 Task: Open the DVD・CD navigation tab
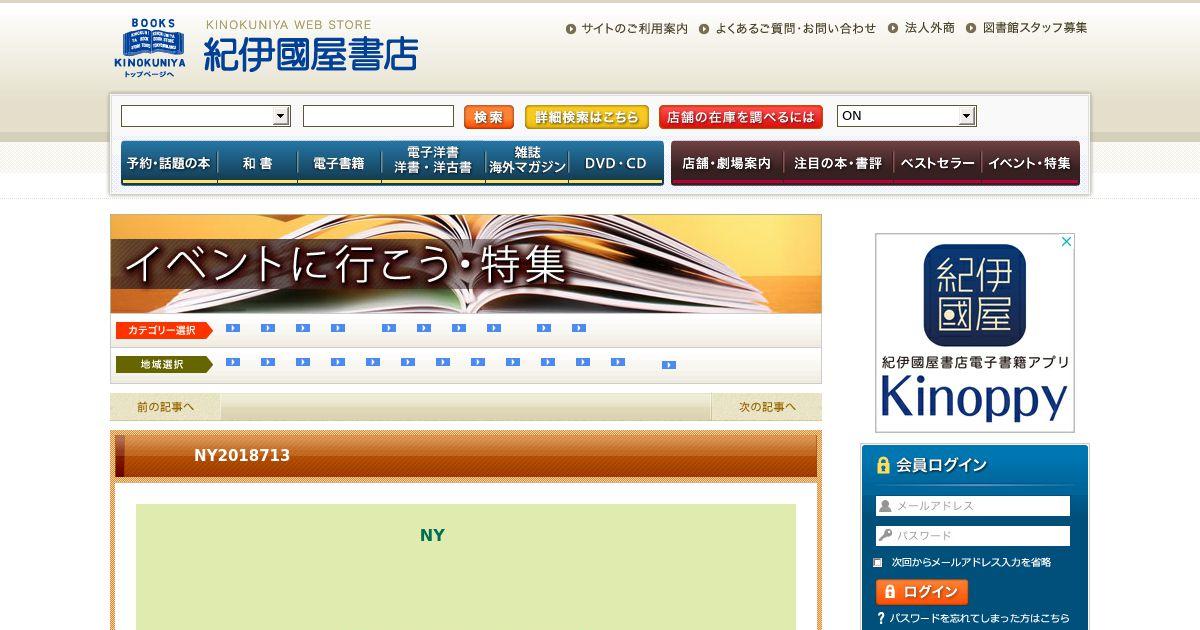coord(616,163)
